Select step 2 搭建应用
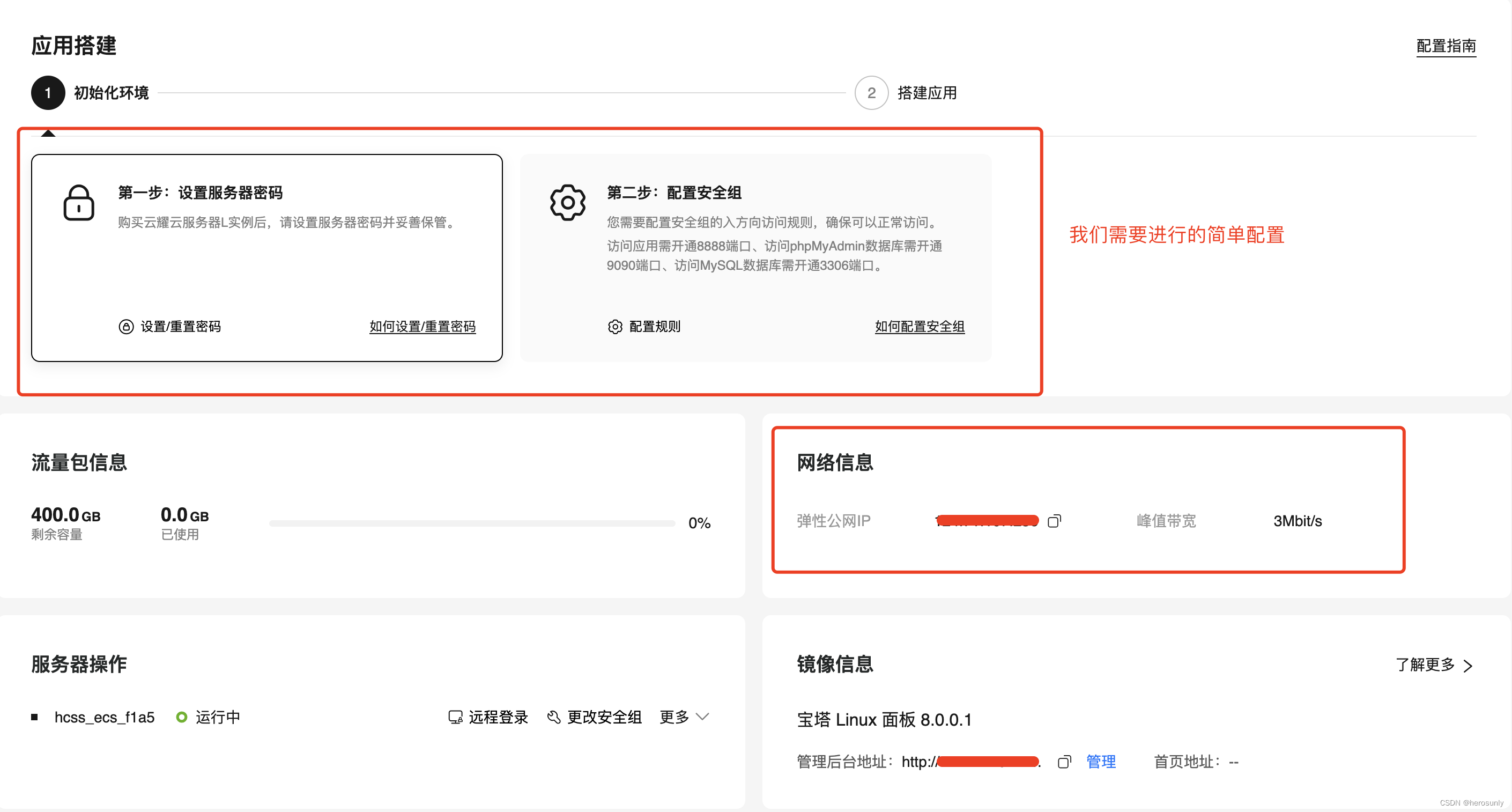Viewport: 1512px width, 812px height. point(906,93)
